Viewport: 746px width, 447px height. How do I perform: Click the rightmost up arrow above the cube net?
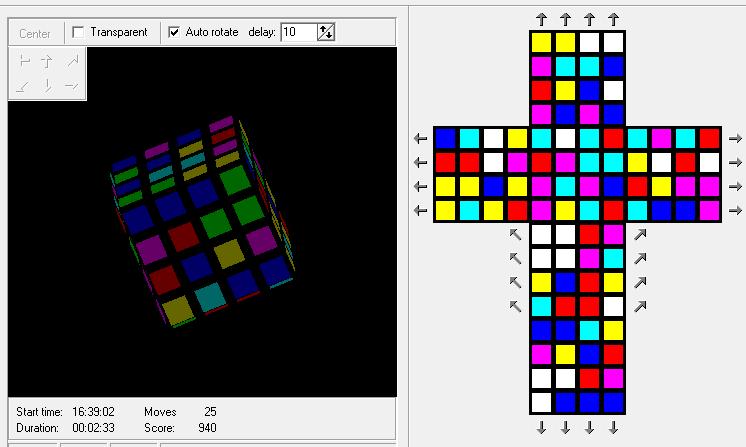pyautogui.click(x=613, y=18)
